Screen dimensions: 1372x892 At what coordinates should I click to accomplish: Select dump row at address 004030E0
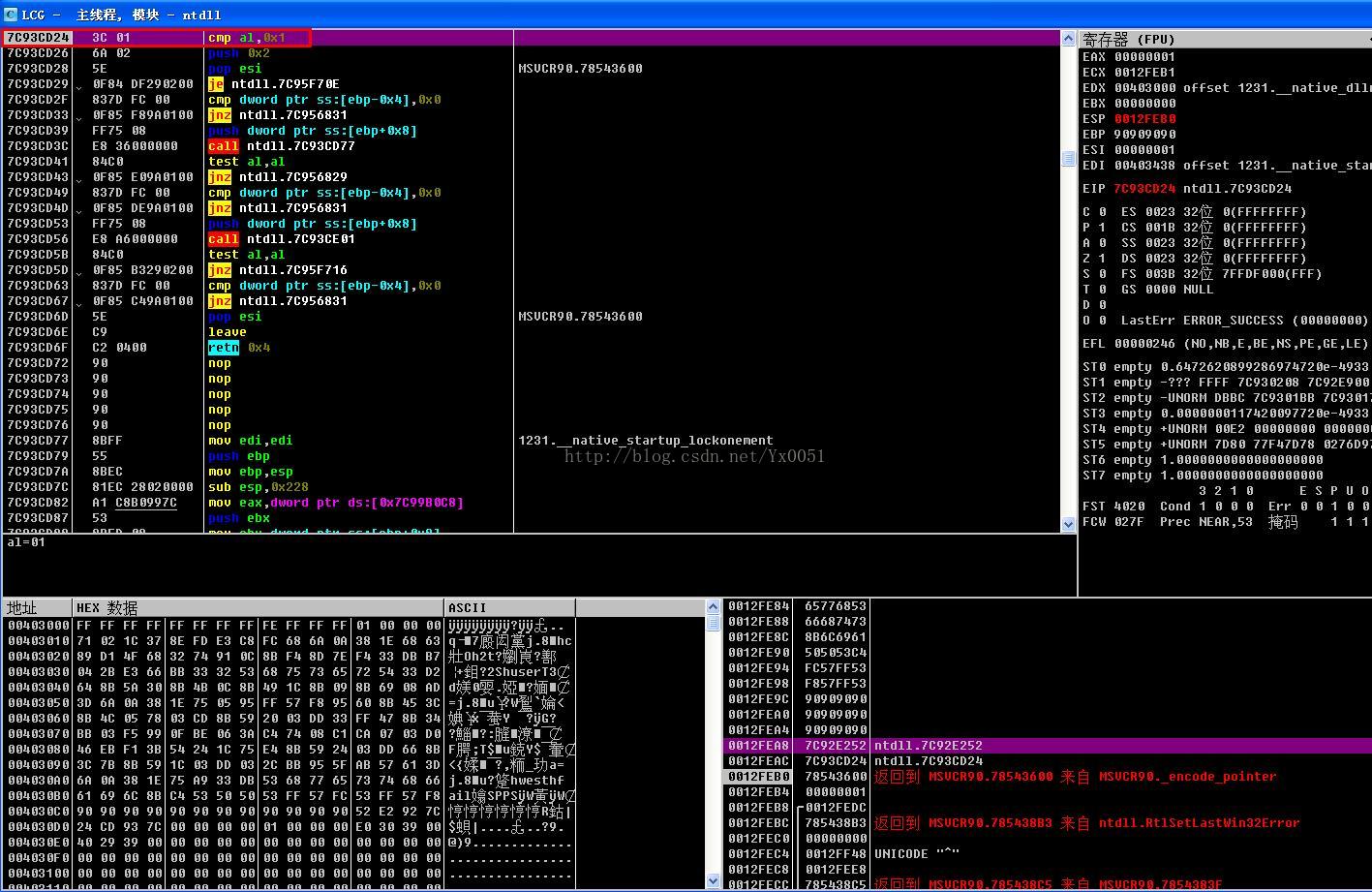point(290,843)
